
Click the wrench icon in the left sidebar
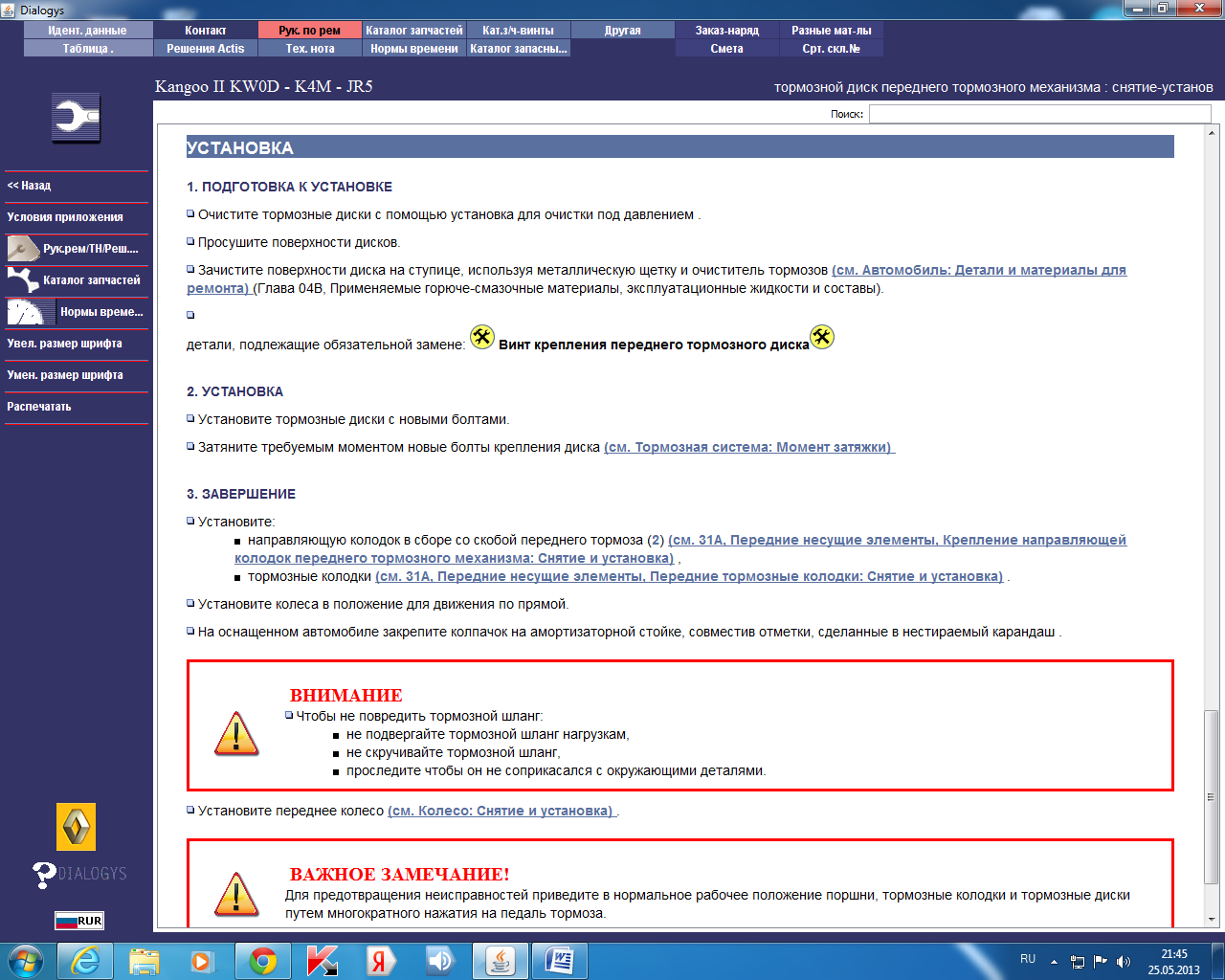point(76,119)
